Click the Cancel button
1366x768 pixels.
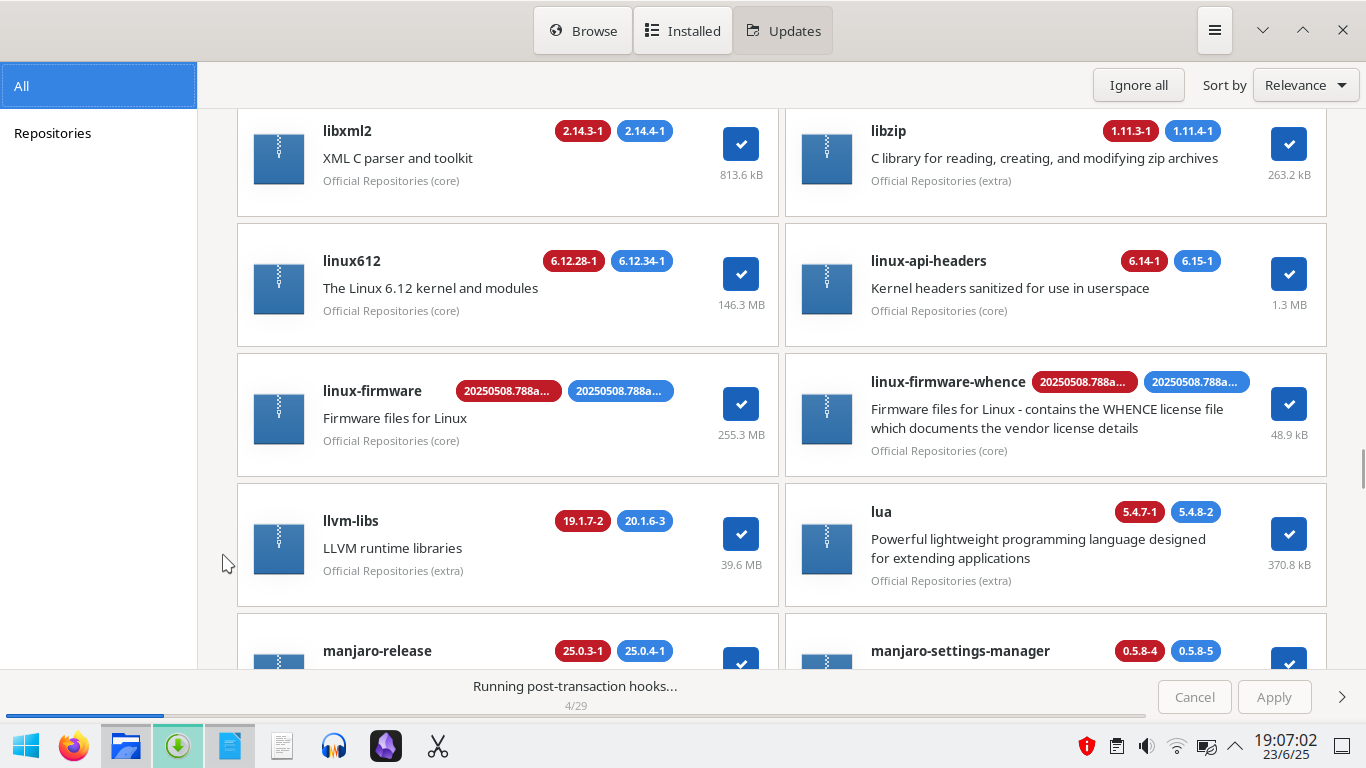tap(1195, 697)
